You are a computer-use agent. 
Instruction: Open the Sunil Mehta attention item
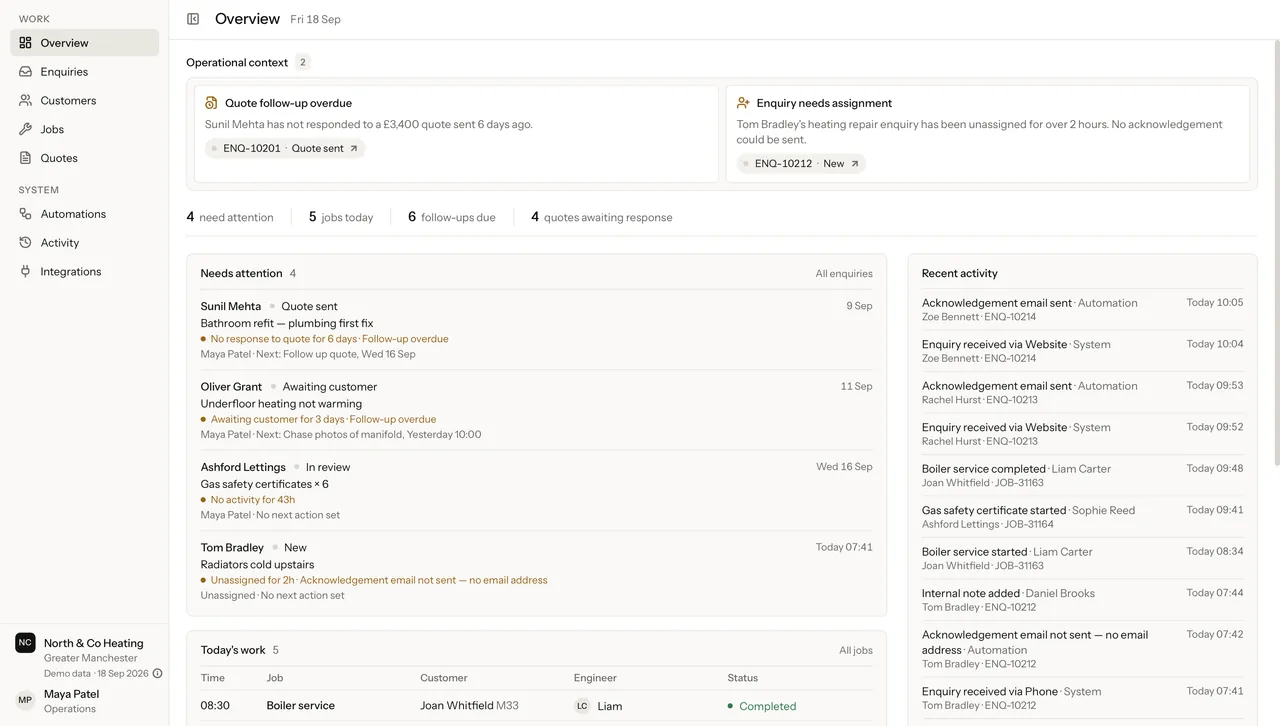point(536,330)
